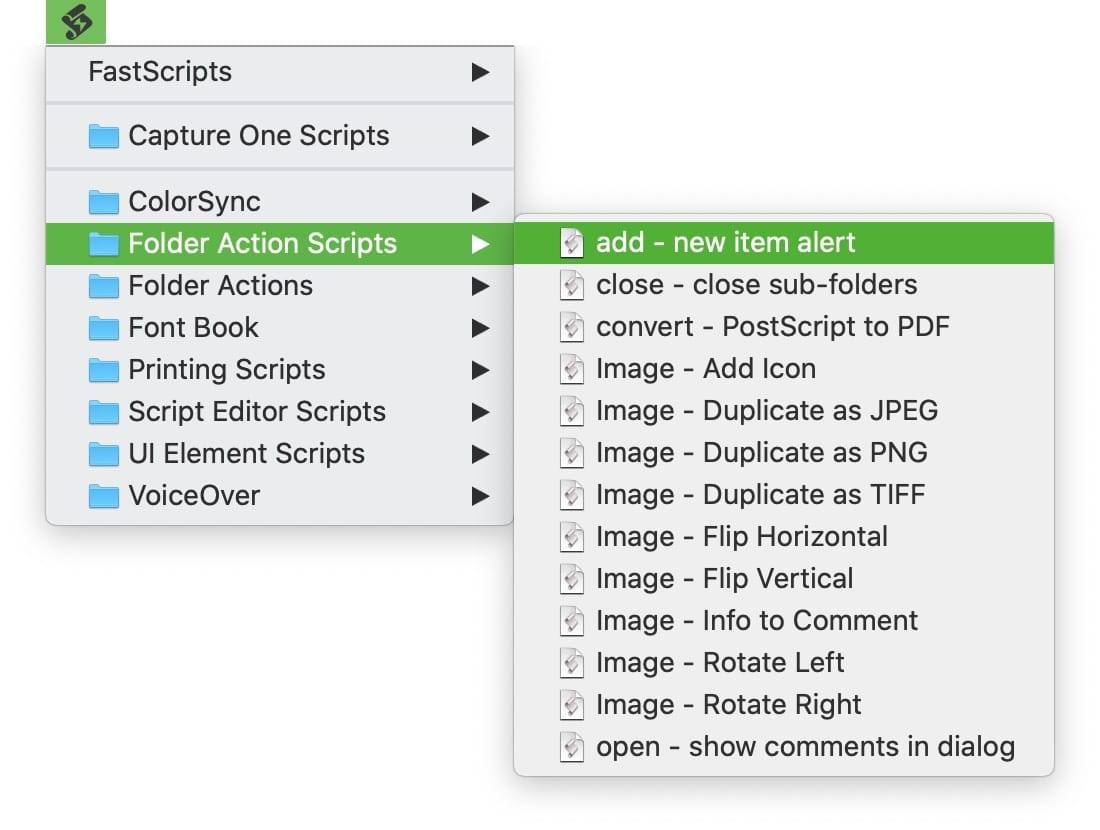The image size is (1100, 830).
Task: Click the ColorSync folder icon
Action: tap(104, 202)
